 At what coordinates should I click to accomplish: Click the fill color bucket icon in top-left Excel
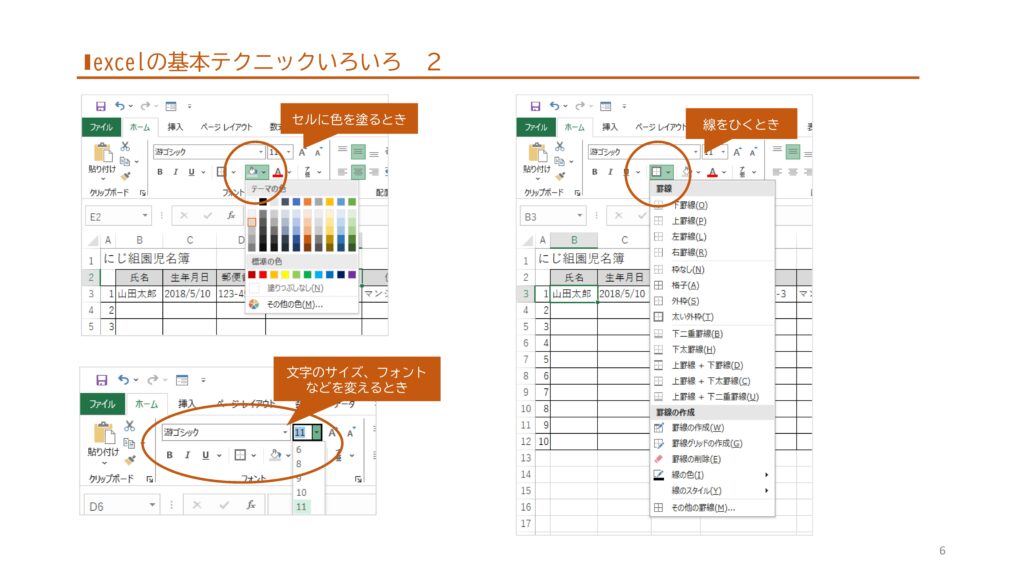(x=252, y=172)
